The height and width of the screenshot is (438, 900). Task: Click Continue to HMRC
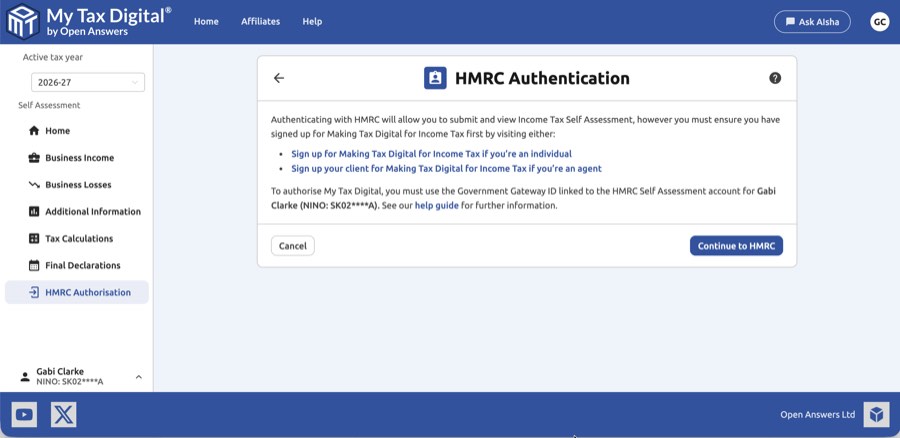(736, 246)
